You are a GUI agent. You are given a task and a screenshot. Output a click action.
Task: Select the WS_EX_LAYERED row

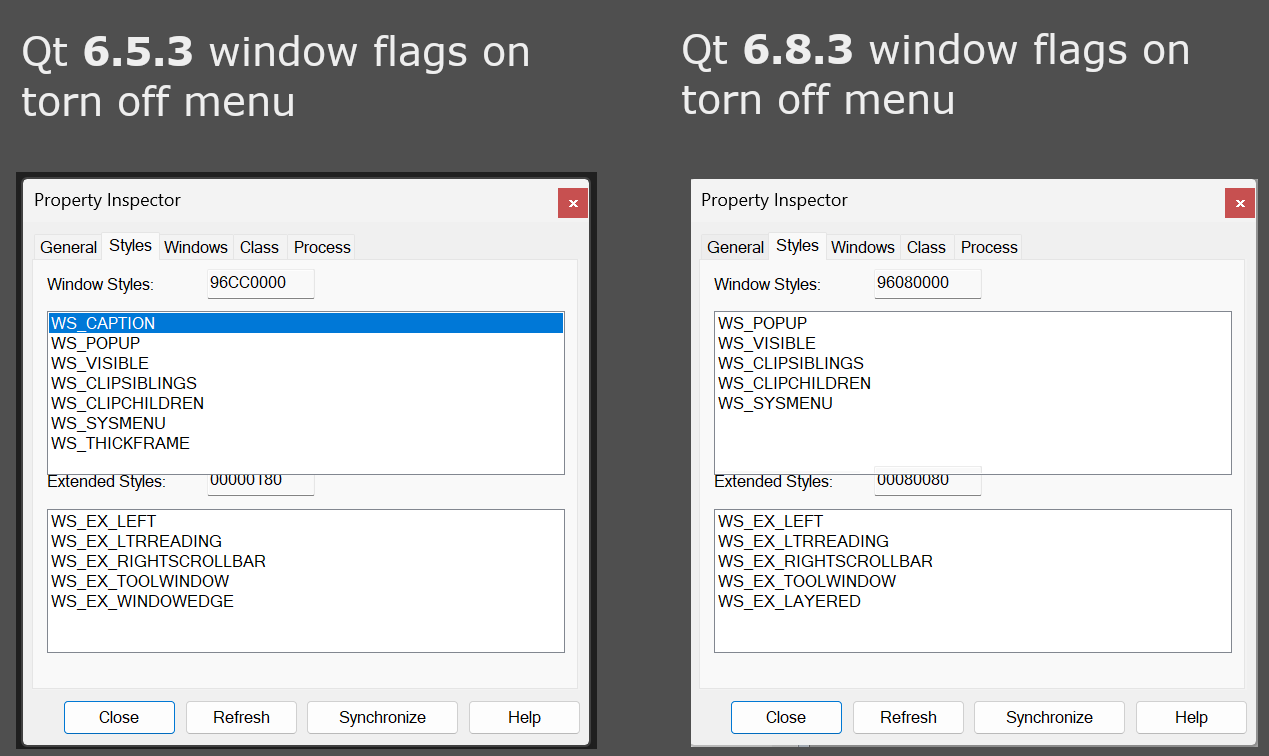coord(973,601)
